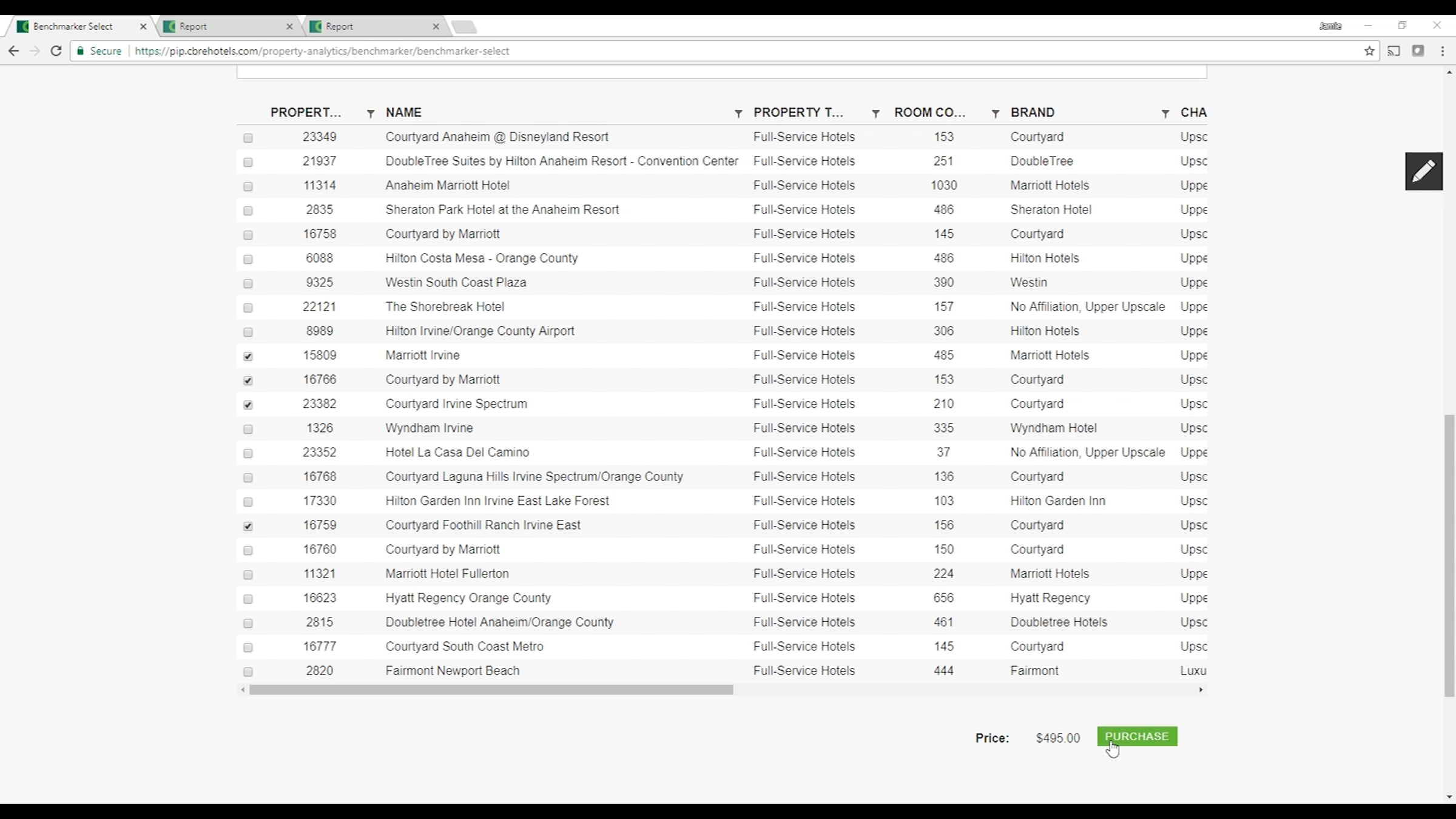Uncheck Courtyard Foothill Ranch Irvine East
1456x819 pixels.
[x=248, y=526]
